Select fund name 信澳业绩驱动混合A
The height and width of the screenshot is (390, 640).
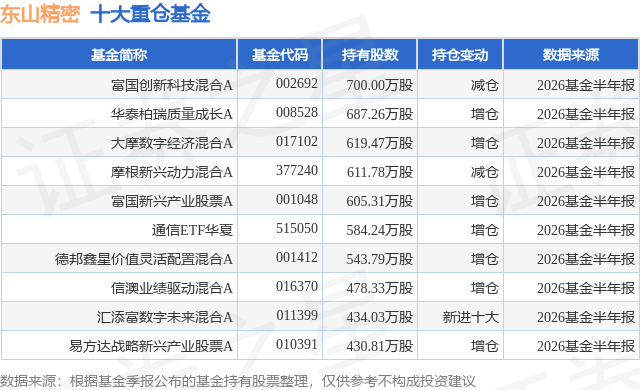pos(172,288)
